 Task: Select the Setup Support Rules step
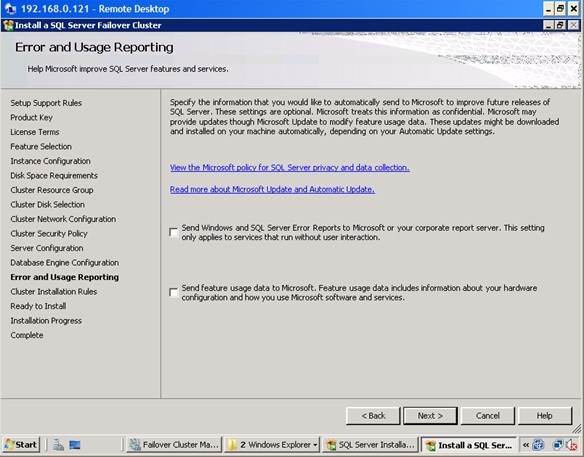(46, 103)
